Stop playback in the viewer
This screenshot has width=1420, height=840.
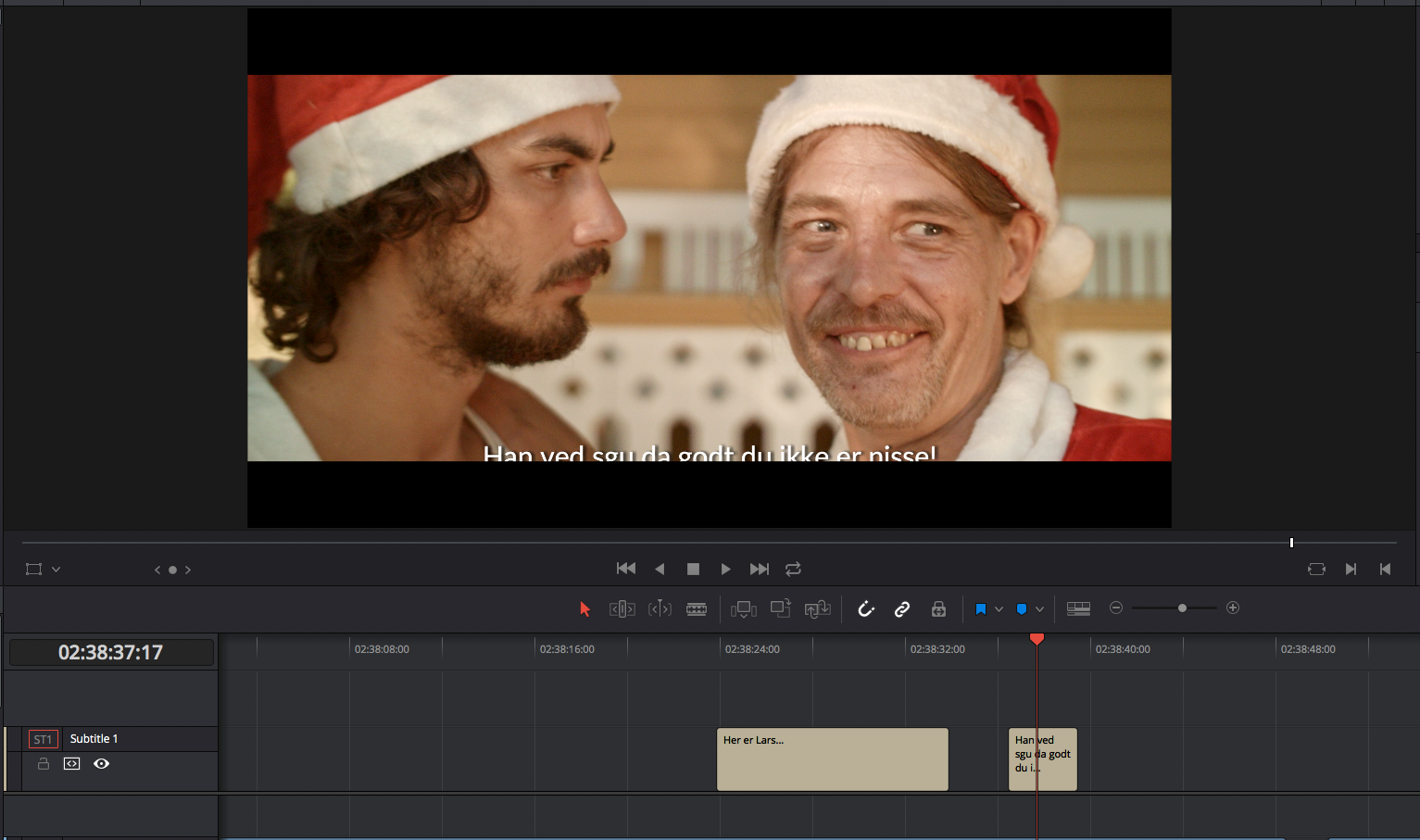[x=693, y=569]
